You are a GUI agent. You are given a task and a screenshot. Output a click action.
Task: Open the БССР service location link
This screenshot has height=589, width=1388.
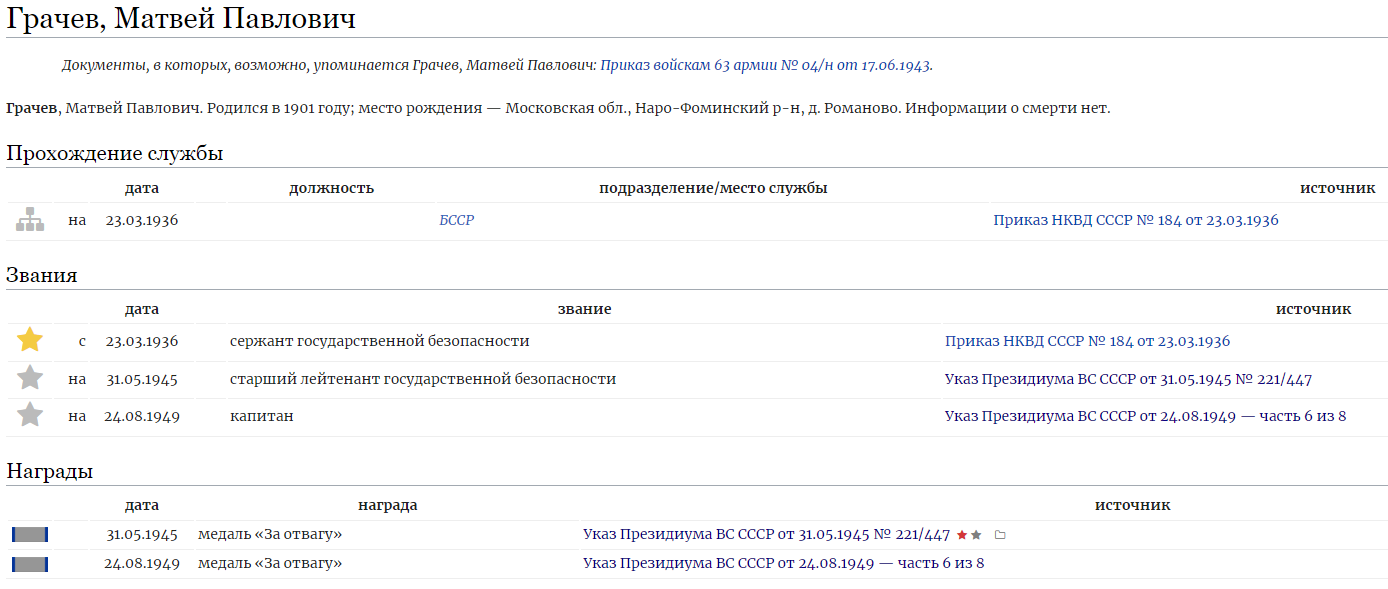[x=456, y=220]
